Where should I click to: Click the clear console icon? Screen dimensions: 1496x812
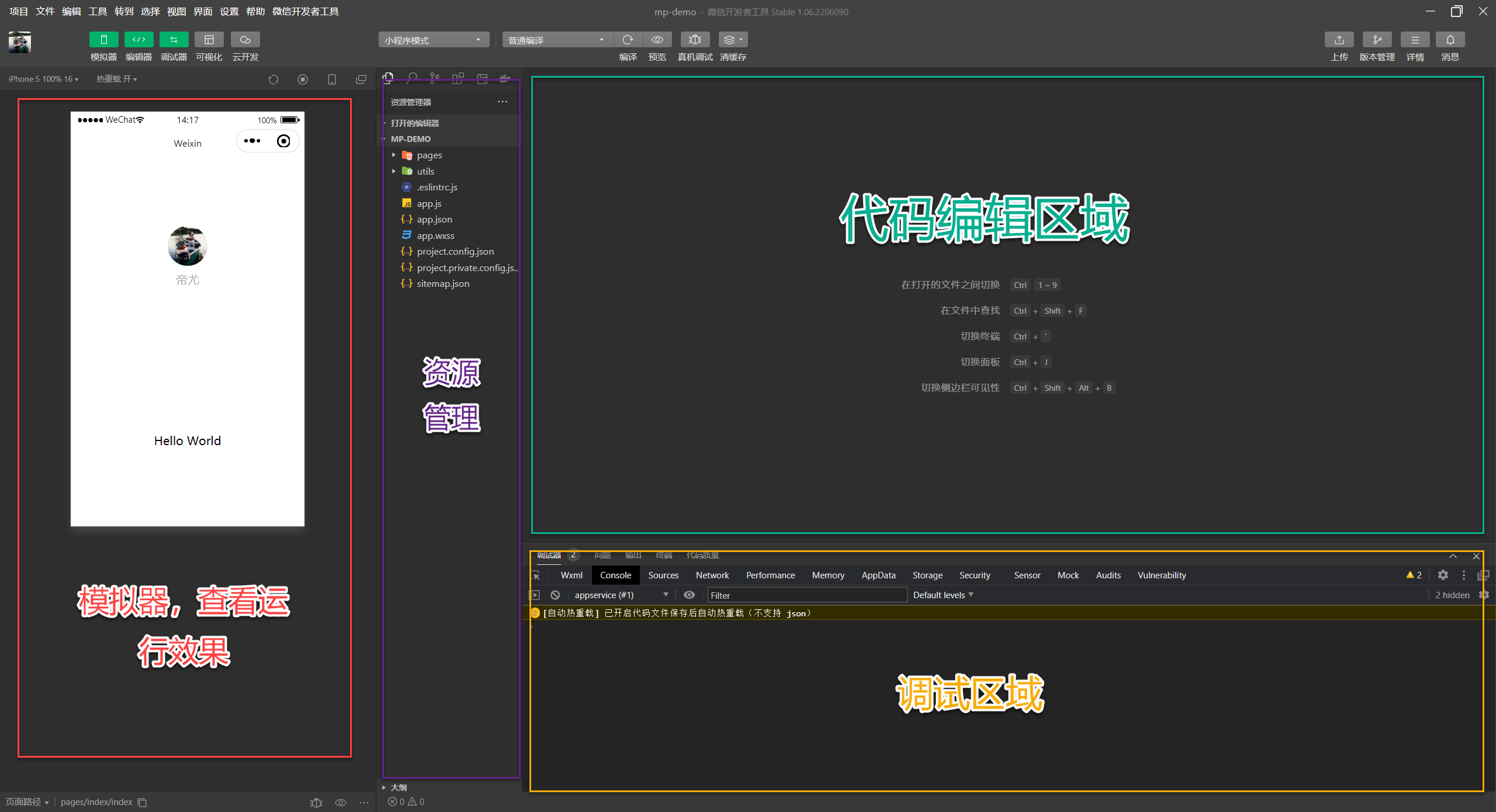coord(555,595)
